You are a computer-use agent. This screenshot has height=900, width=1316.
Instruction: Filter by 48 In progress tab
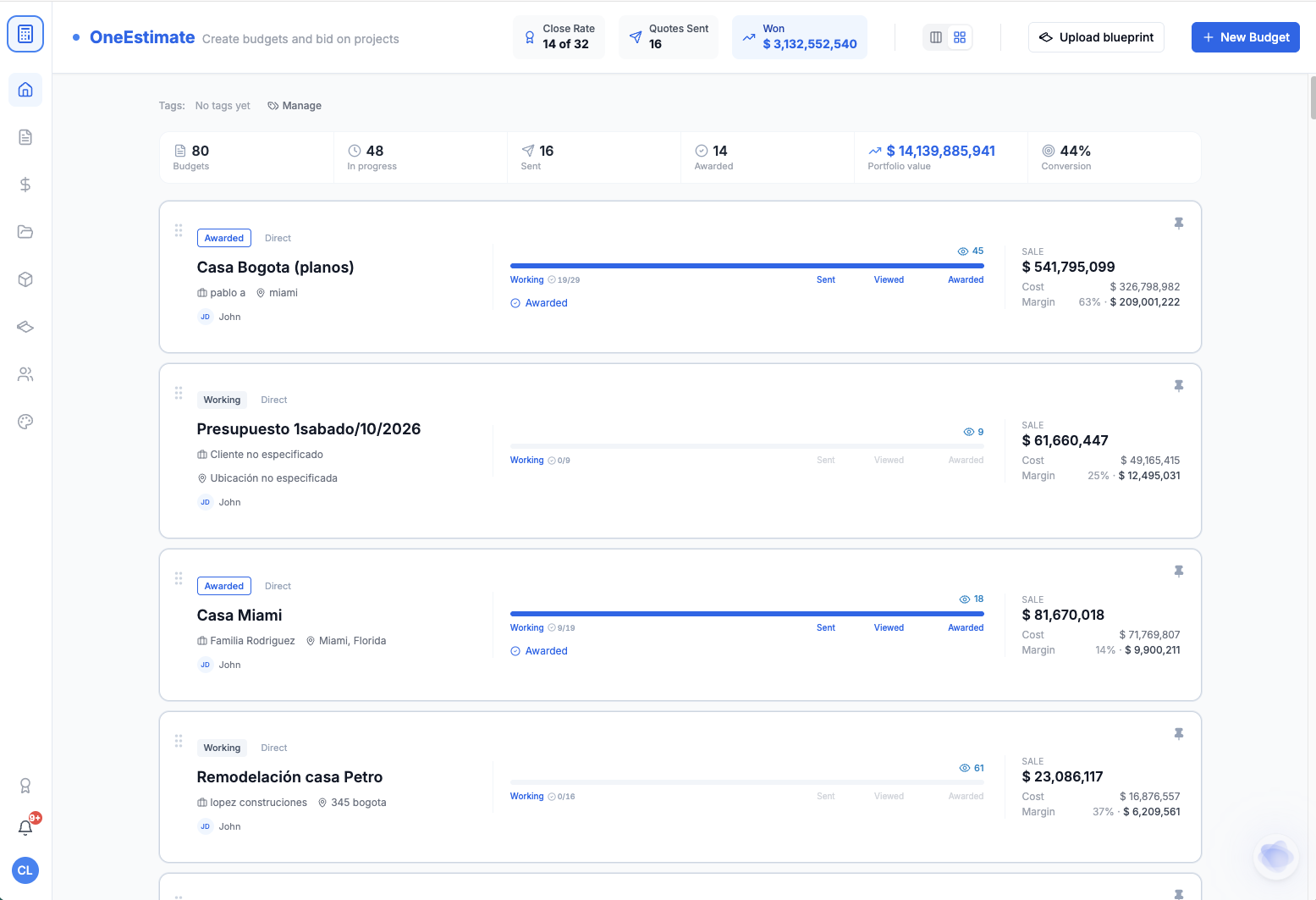(421, 157)
